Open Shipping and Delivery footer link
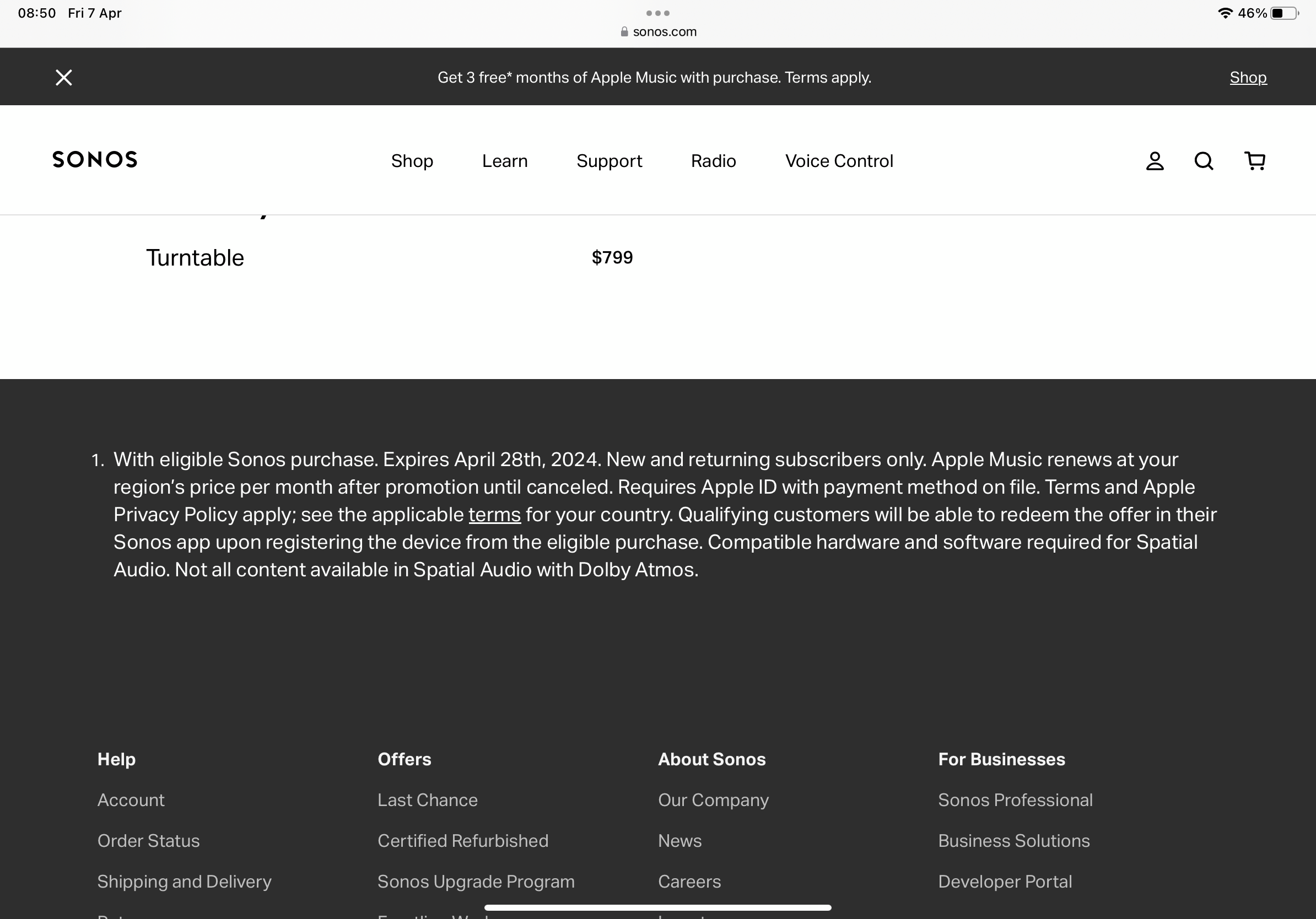The image size is (1316, 919). coord(184,881)
